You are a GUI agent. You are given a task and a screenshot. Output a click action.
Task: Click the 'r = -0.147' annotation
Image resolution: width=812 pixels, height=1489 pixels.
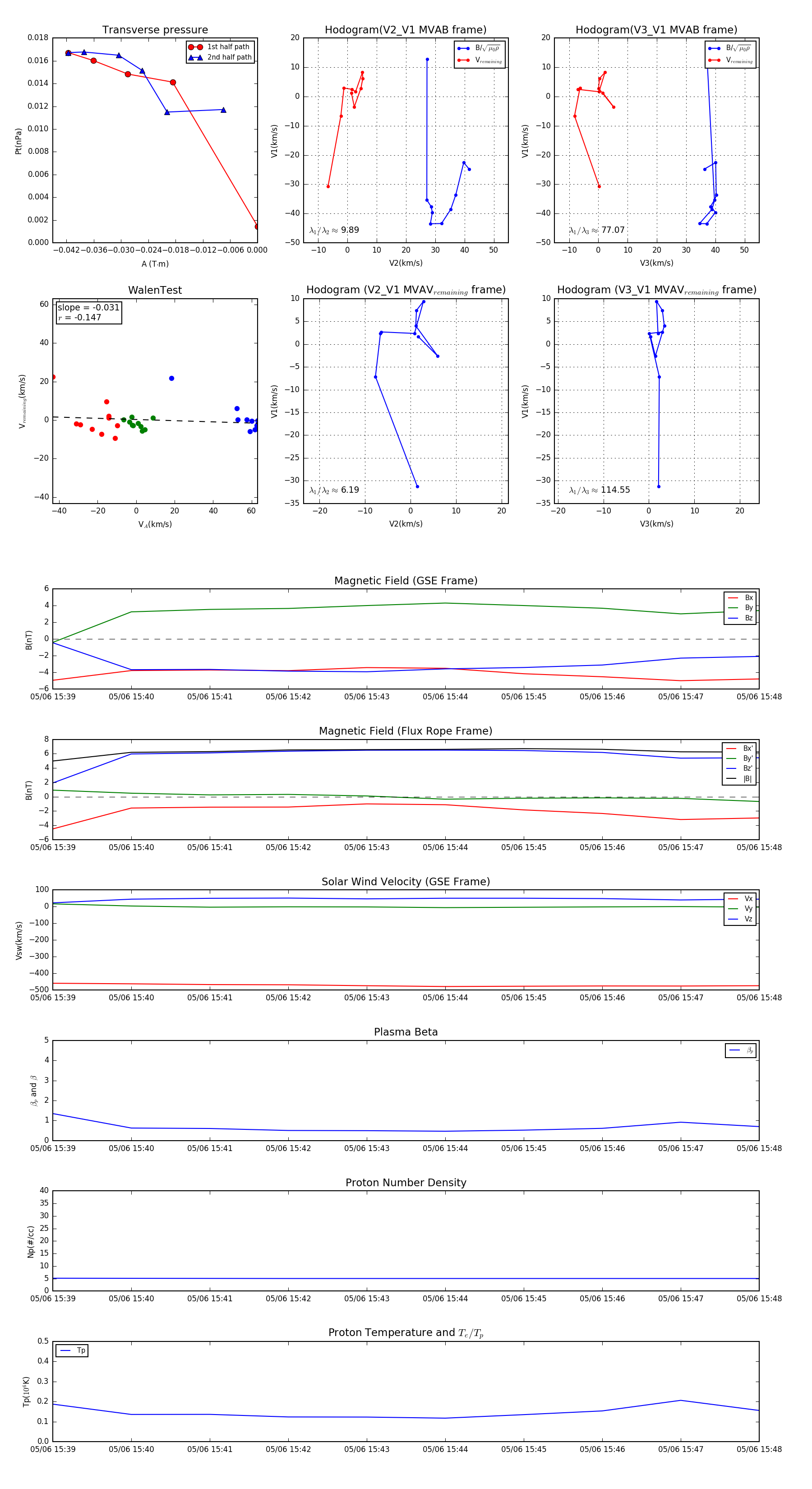(80, 317)
